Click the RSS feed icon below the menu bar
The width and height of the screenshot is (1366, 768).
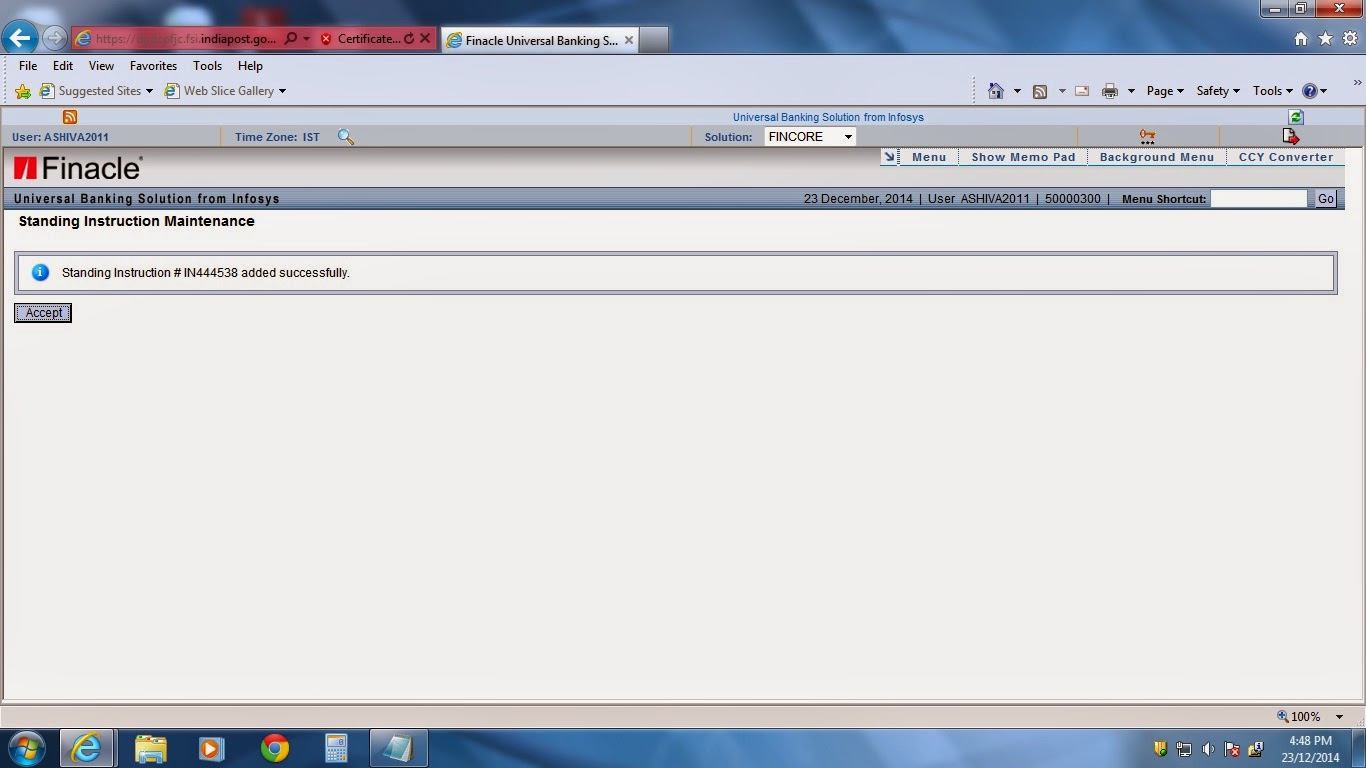[69, 117]
